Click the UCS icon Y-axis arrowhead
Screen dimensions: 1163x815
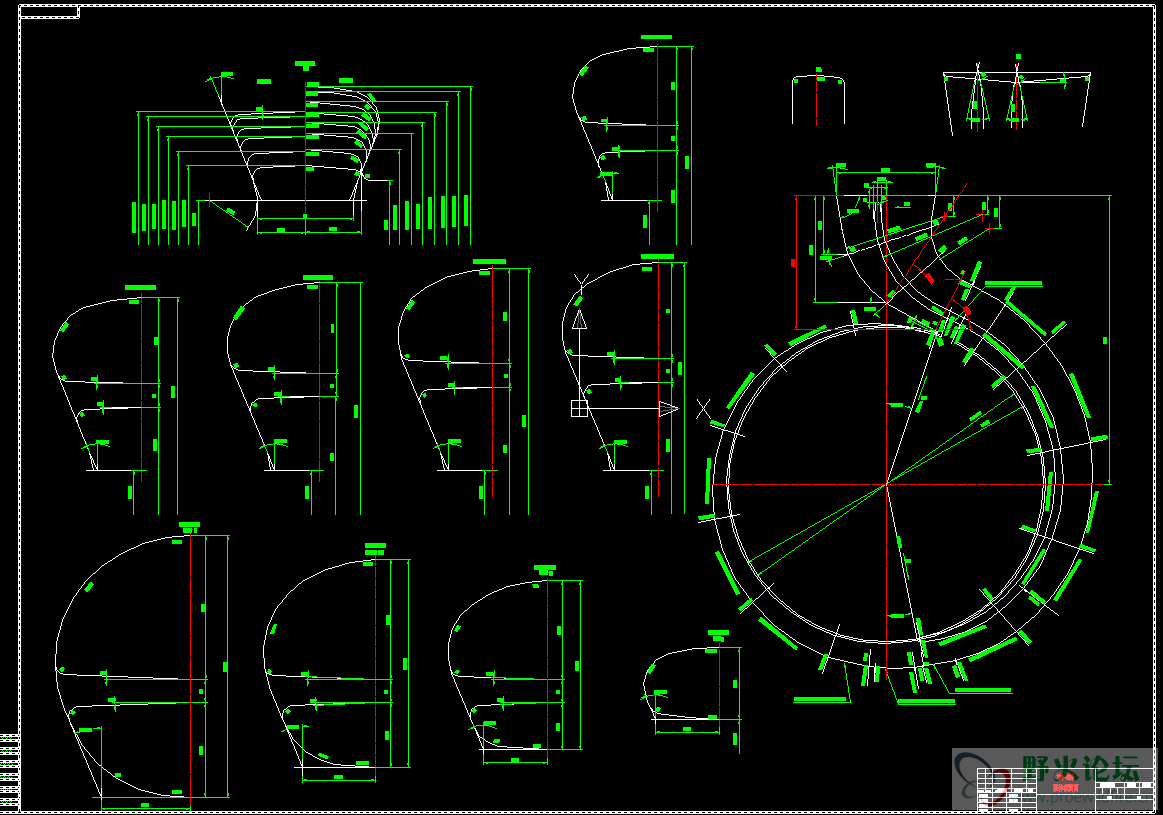click(x=579, y=320)
